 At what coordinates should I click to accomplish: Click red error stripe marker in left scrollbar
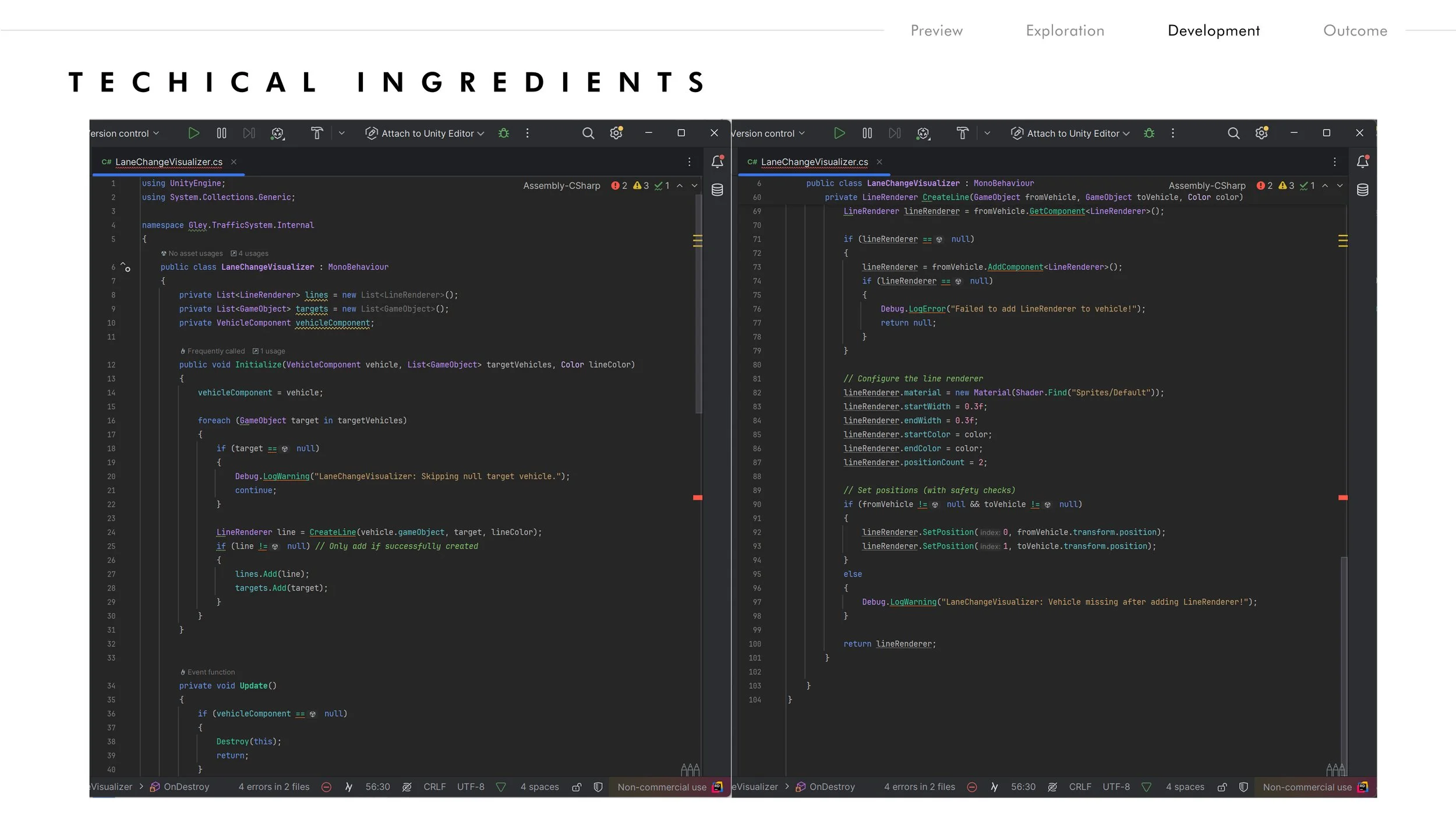pyautogui.click(x=697, y=497)
